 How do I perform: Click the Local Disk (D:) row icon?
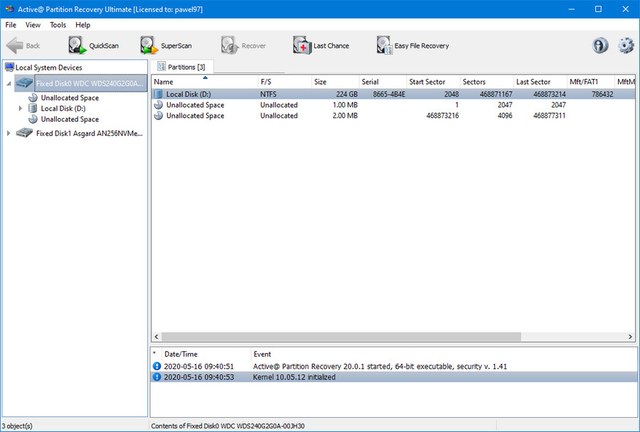coord(159,94)
